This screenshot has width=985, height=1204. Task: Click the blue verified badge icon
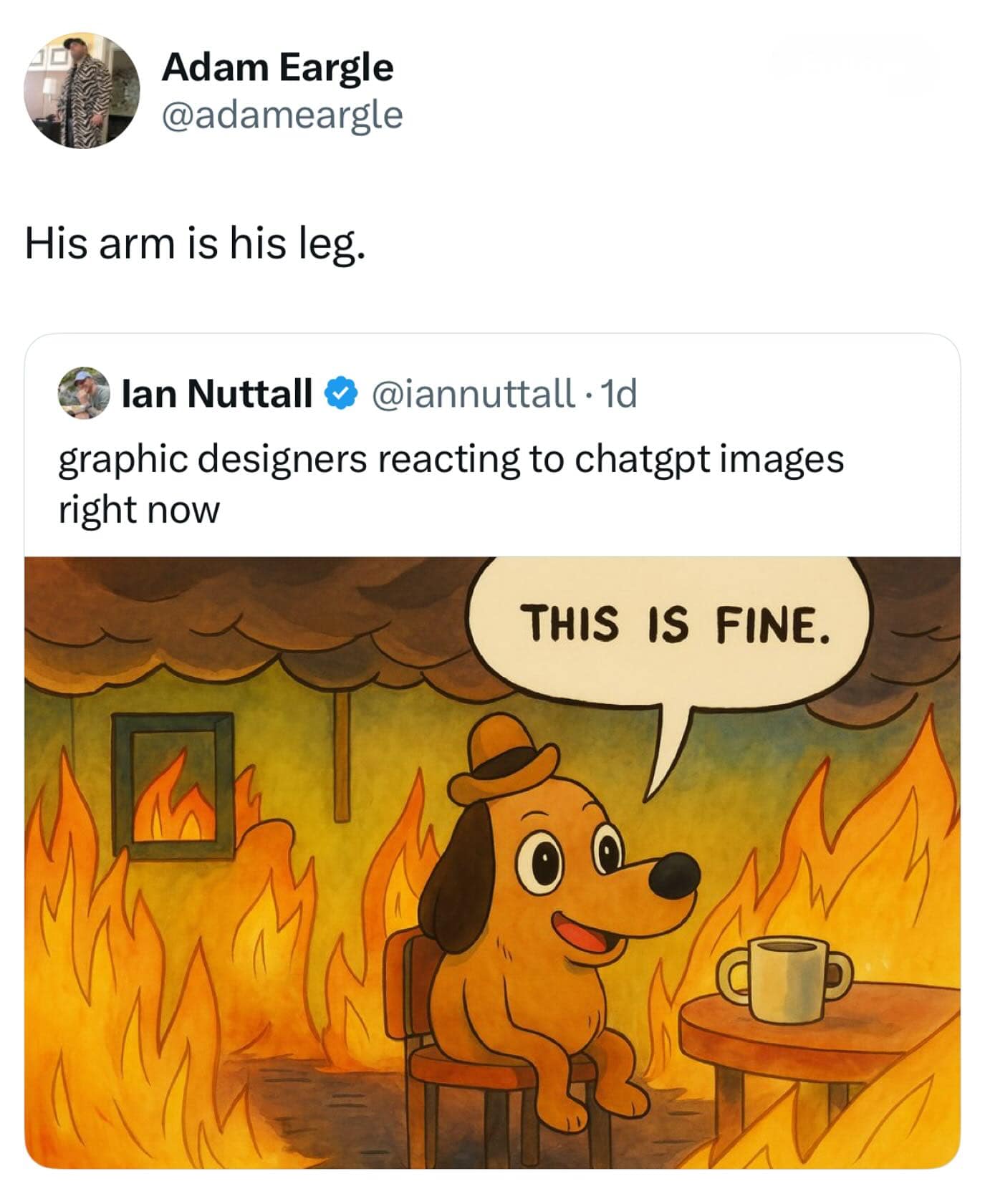[x=341, y=392]
